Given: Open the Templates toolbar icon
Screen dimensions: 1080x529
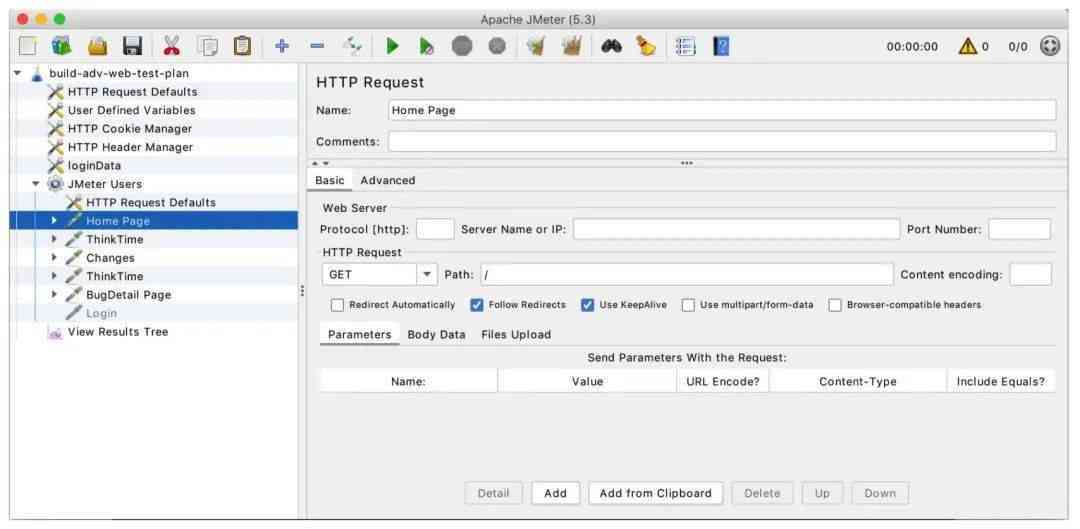Looking at the screenshot, I should point(61,46).
